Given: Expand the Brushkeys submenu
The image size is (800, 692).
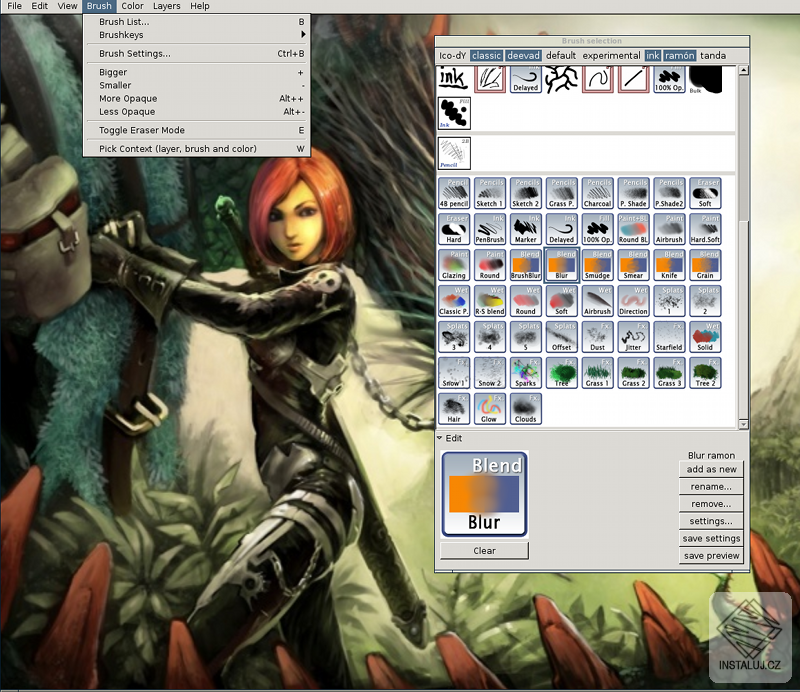Looking at the screenshot, I should click(x=196, y=35).
